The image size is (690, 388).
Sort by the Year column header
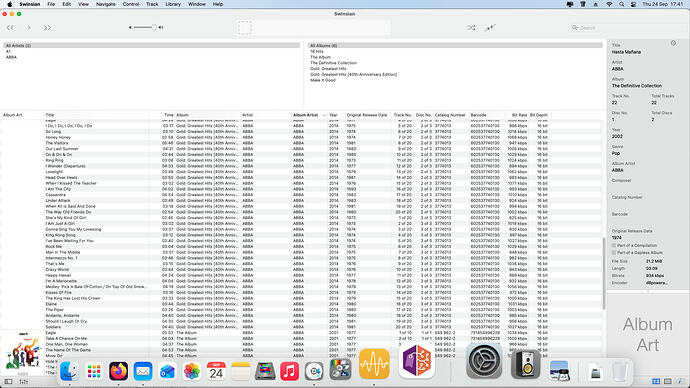point(335,115)
